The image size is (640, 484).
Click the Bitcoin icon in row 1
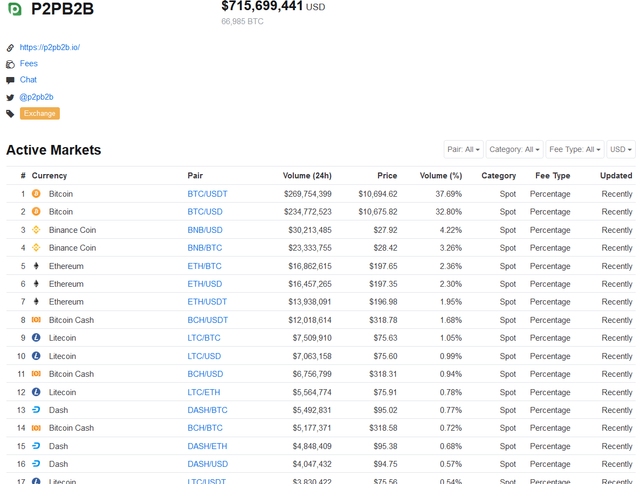[x=36, y=193]
